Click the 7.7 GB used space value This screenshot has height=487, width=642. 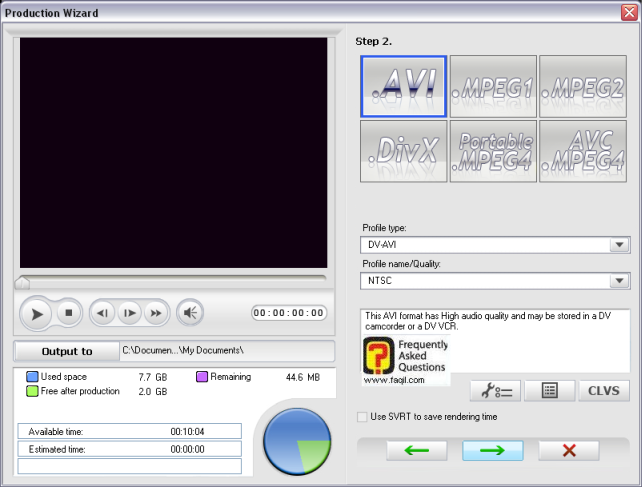click(153, 377)
